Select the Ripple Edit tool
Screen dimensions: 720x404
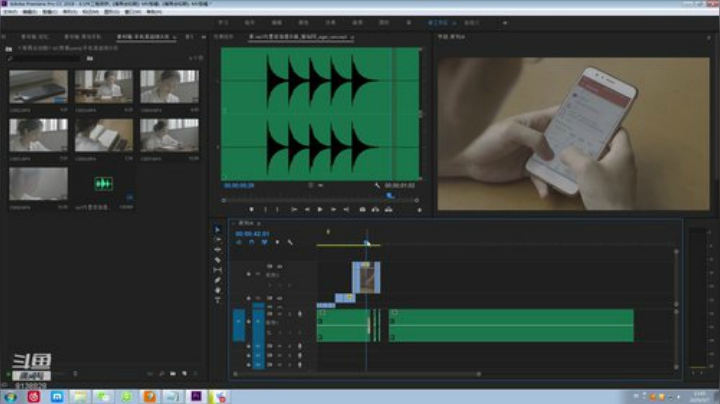click(217, 250)
